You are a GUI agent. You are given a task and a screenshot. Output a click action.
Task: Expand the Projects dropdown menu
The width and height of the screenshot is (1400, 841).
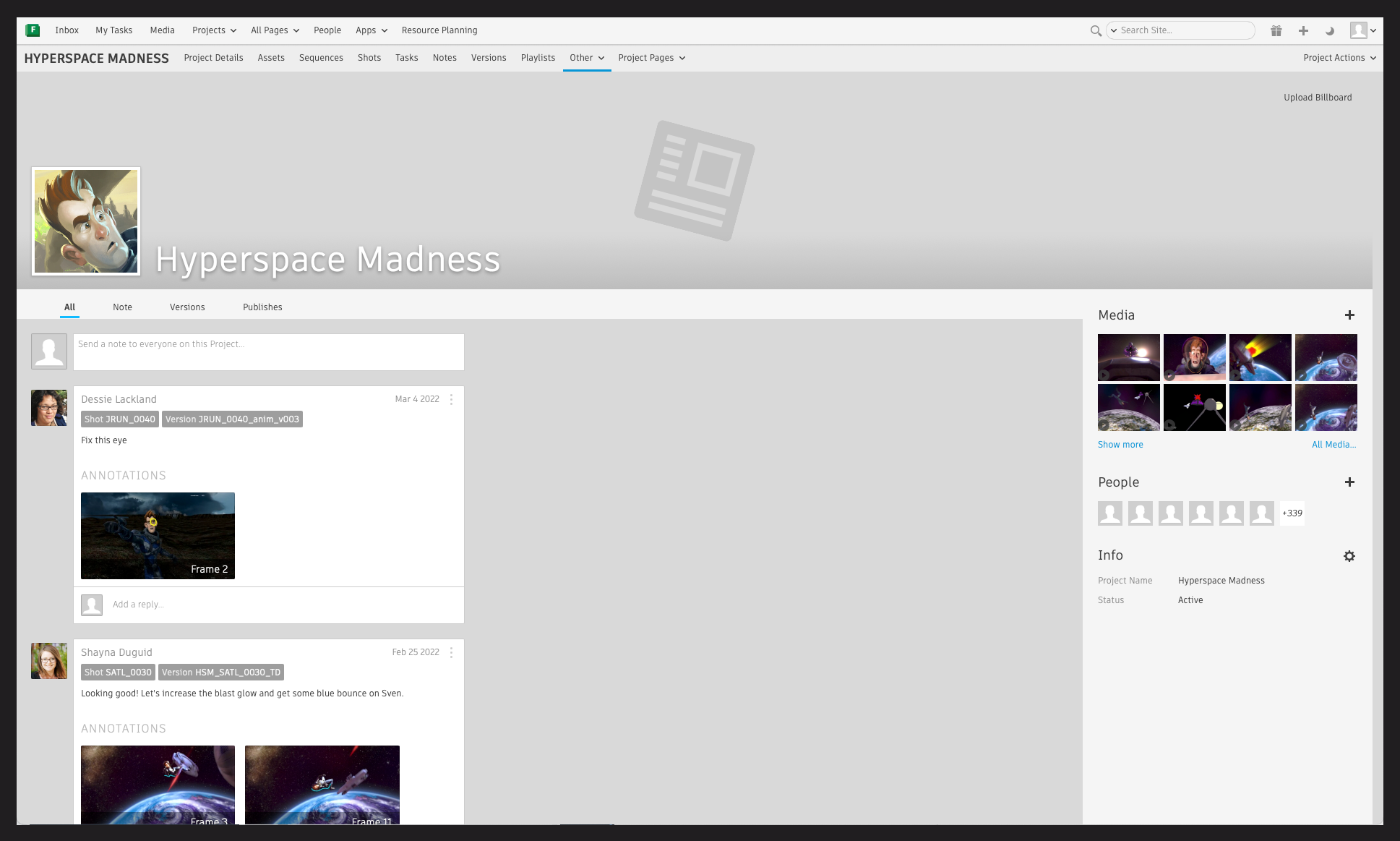pyautogui.click(x=214, y=30)
